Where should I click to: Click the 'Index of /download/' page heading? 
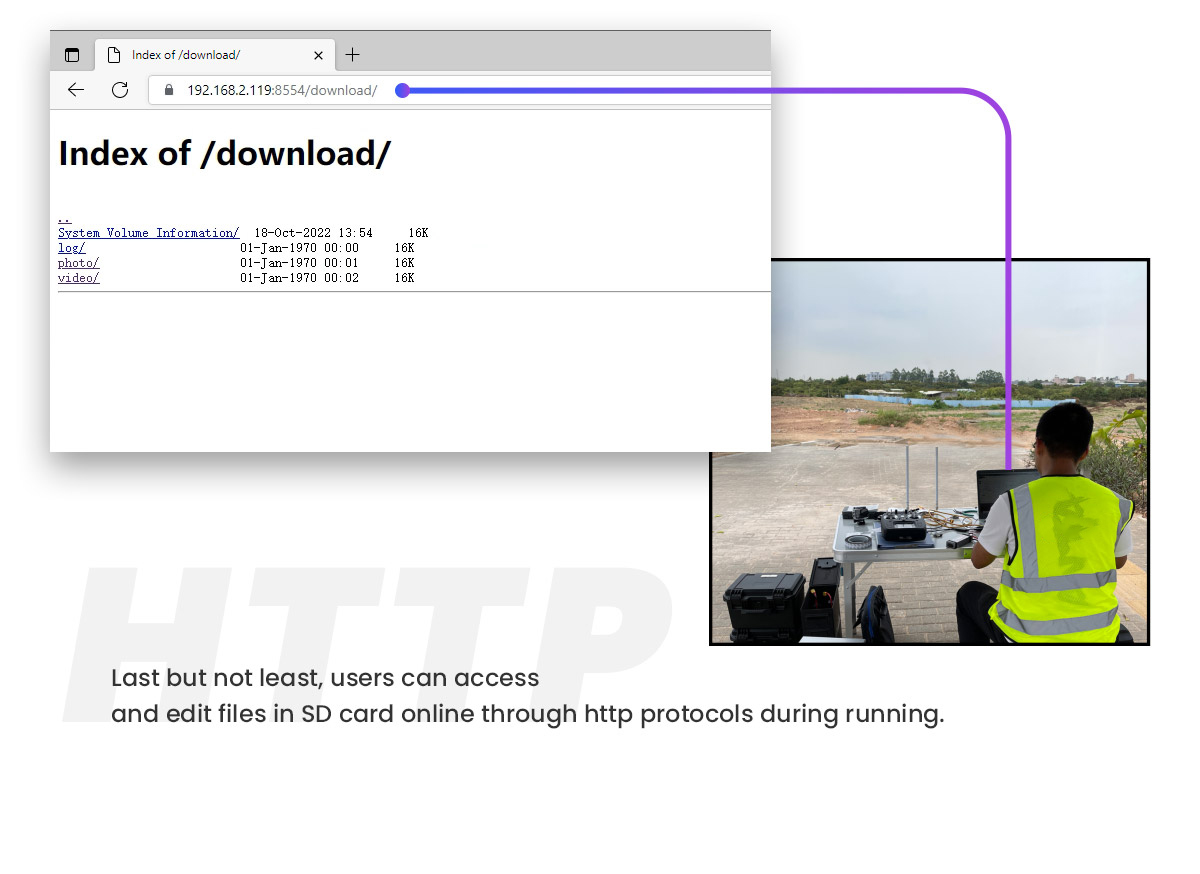point(224,154)
